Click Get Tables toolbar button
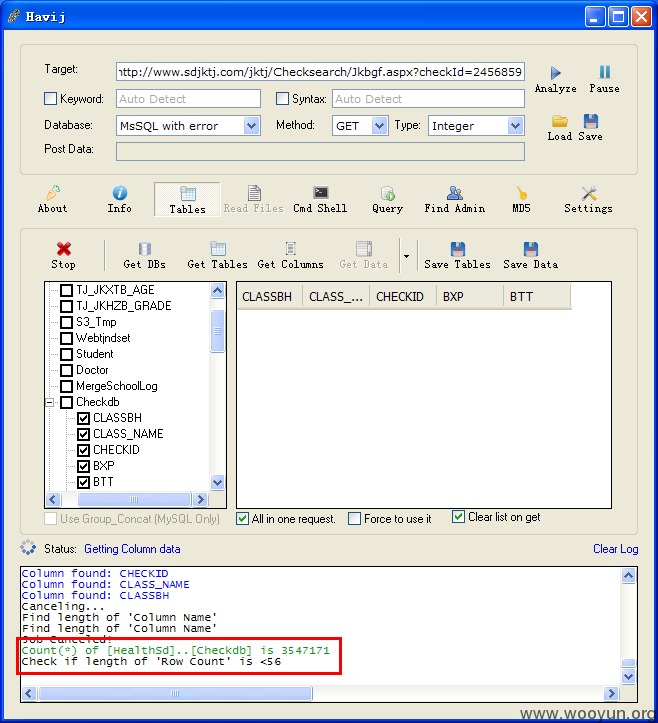Viewport: 658px width, 723px height. coord(217,255)
